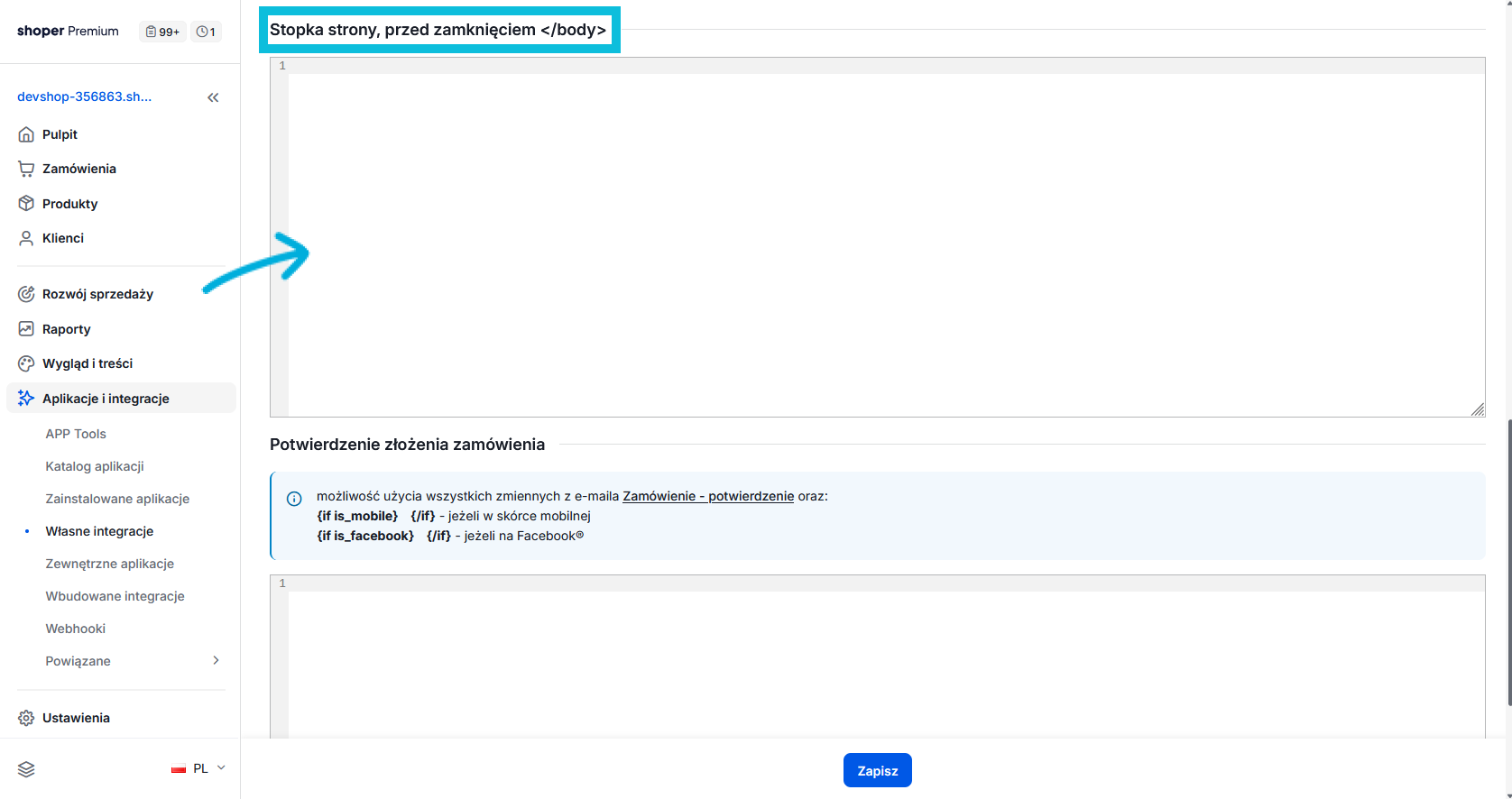Open the Zamówienie - potwierdzenie link
The image size is (1512, 799).
[x=708, y=496]
